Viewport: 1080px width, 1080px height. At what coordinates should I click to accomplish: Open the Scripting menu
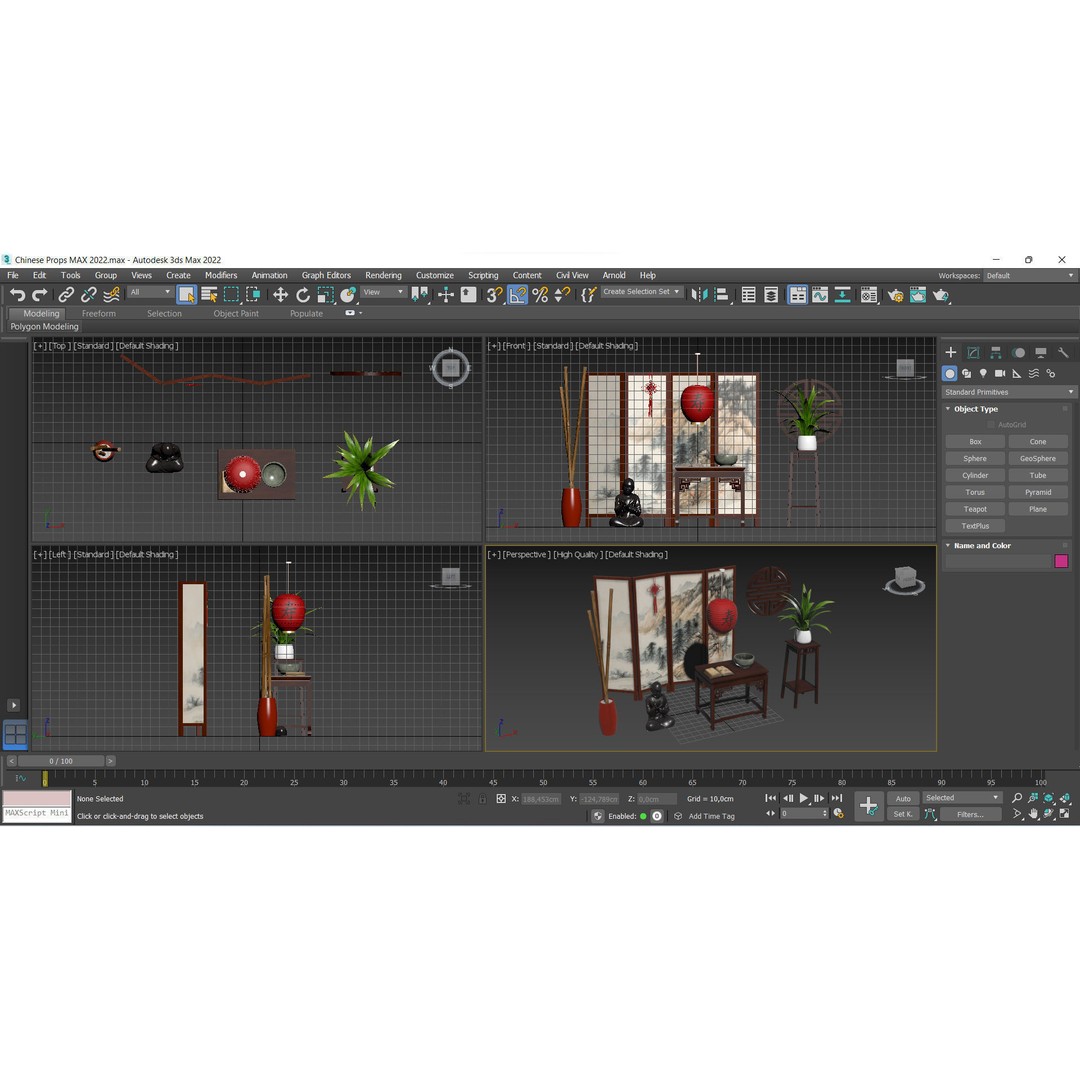coord(483,275)
